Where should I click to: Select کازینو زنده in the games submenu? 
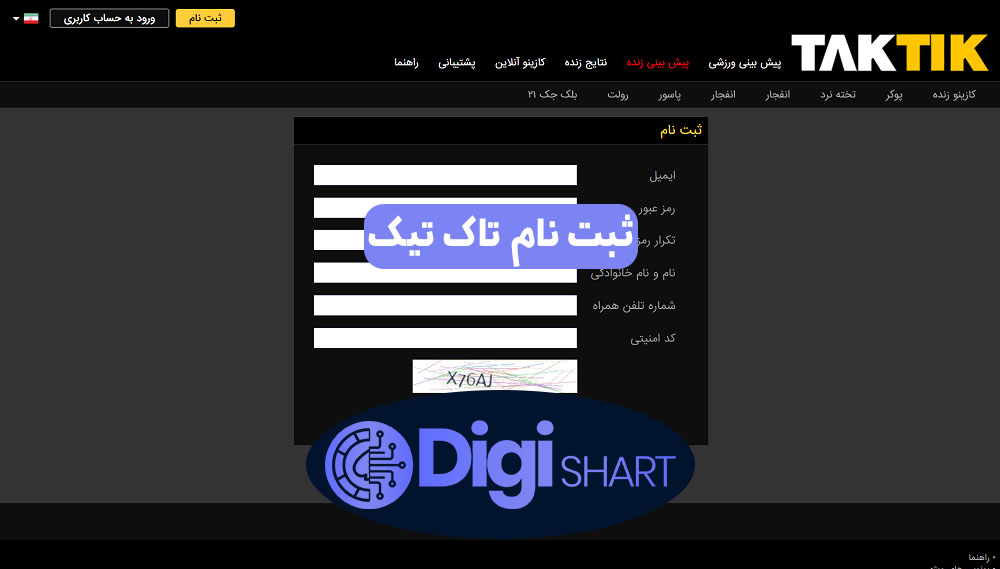coord(954,95)
